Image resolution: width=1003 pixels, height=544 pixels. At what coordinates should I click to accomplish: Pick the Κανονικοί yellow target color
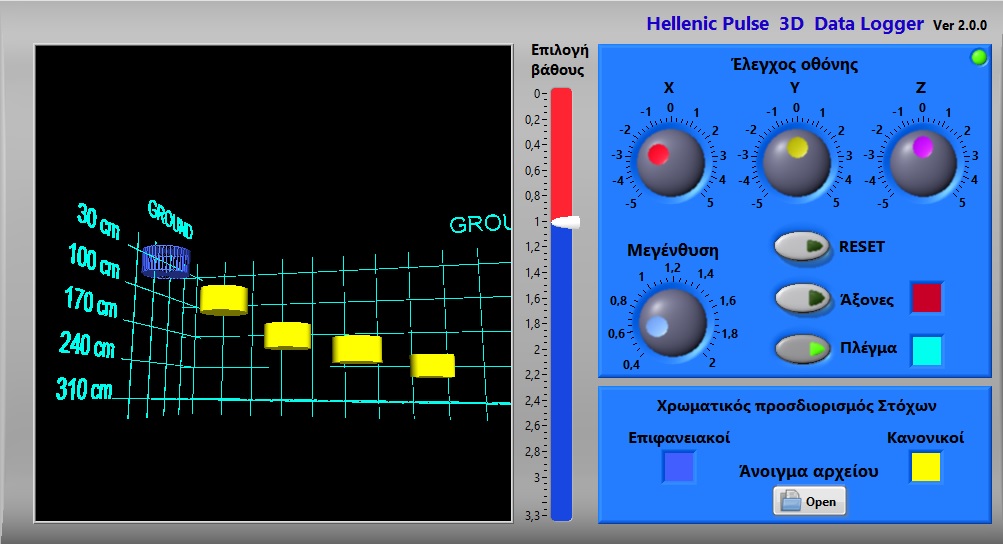pyautogui.click(x=925, y=467)
